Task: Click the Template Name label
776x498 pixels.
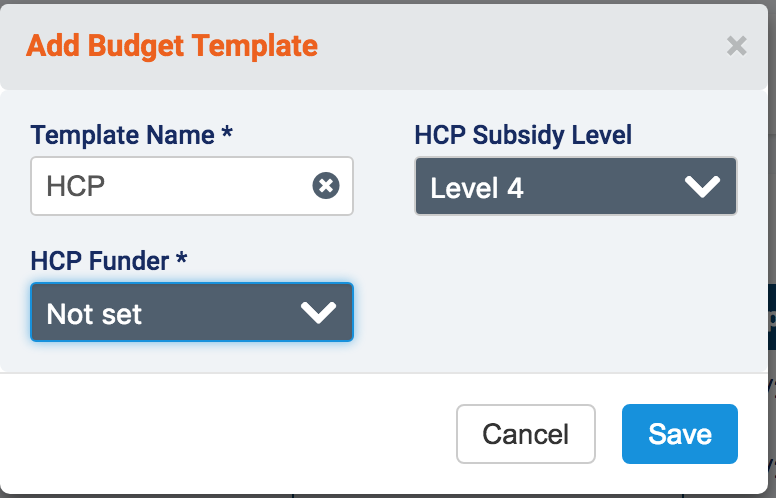Action: click(x=122, y=135)
